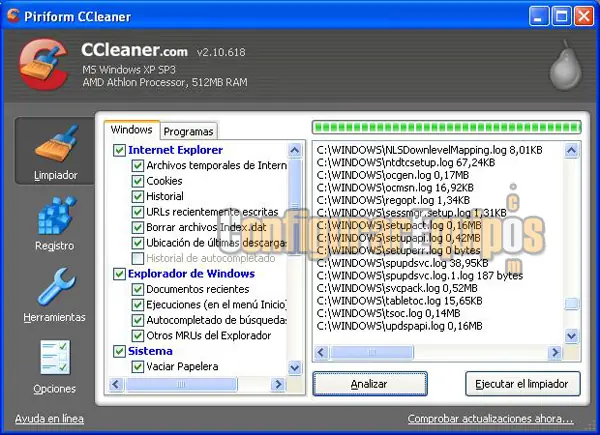Switch to the Windows tab
The height and width of the screenshot is (435, 600).
coord(132,130)
